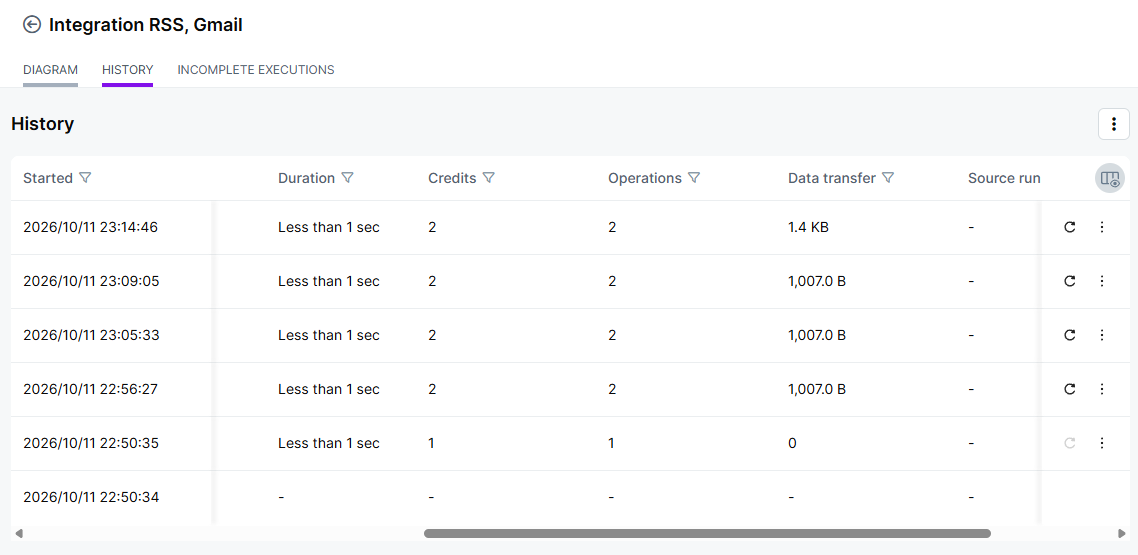This screenshot has height=555, width=1138.
Task: Click the data transfer 0 in 22:50:35 row
Action: pos(793,443)
